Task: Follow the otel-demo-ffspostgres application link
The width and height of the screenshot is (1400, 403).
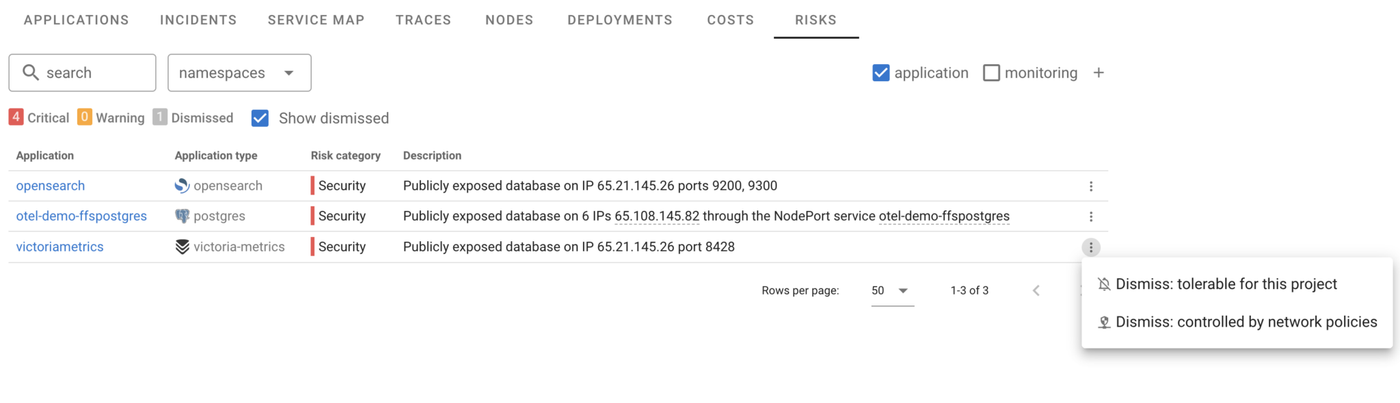Action: click(x=81, y=216)
